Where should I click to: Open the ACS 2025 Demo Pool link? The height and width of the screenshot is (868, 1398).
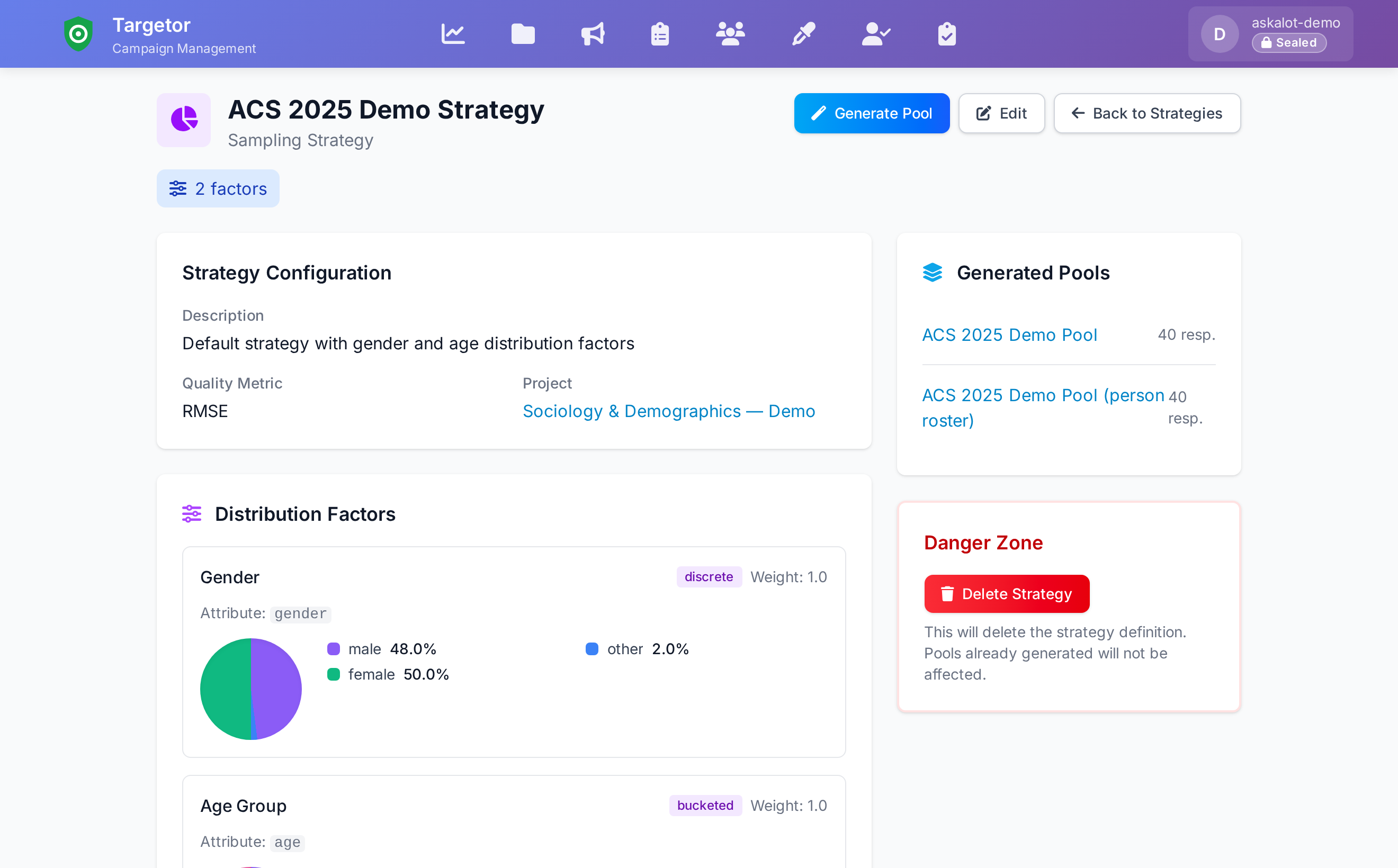1009,334
